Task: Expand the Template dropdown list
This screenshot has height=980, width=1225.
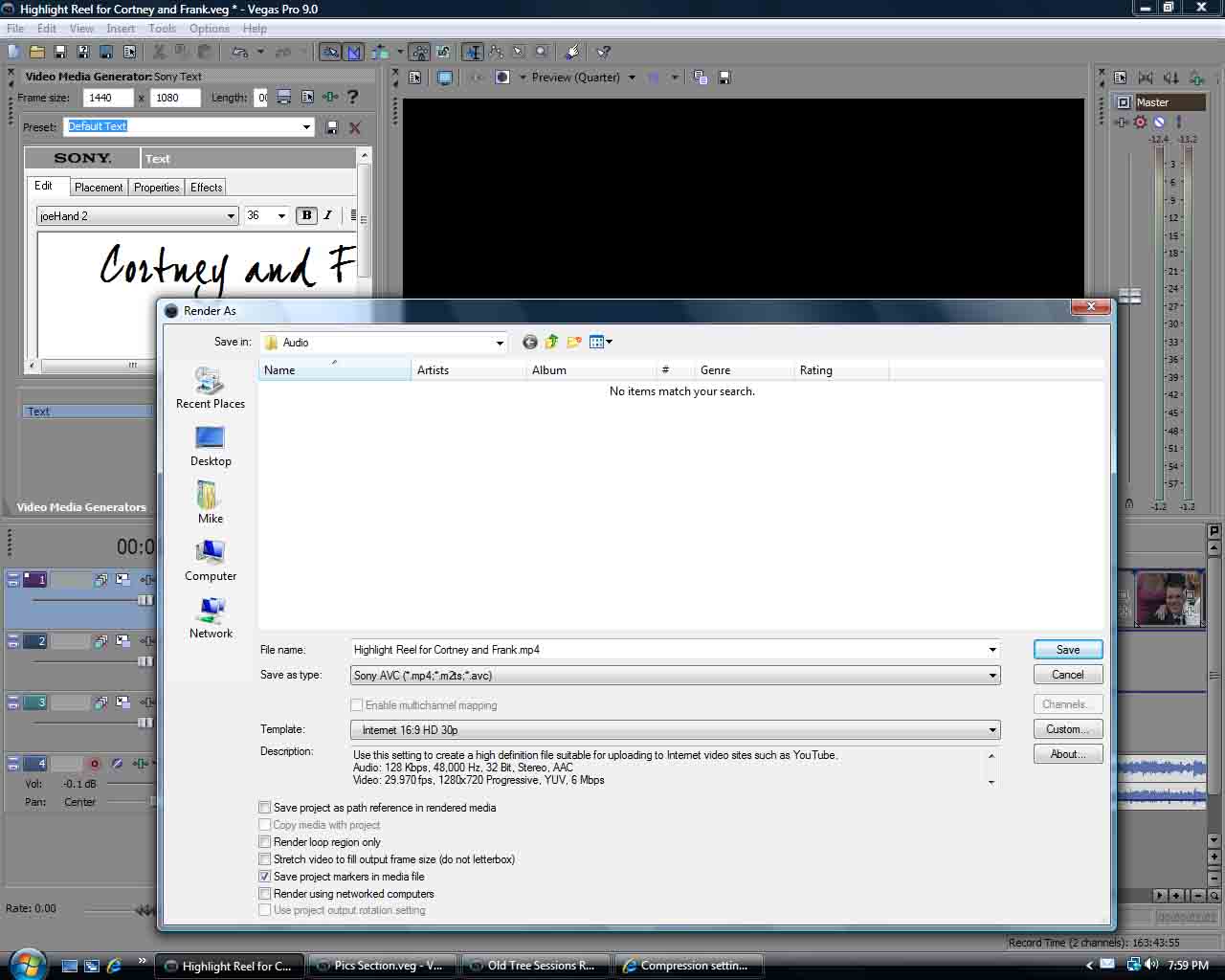Action: click(992, 730)
